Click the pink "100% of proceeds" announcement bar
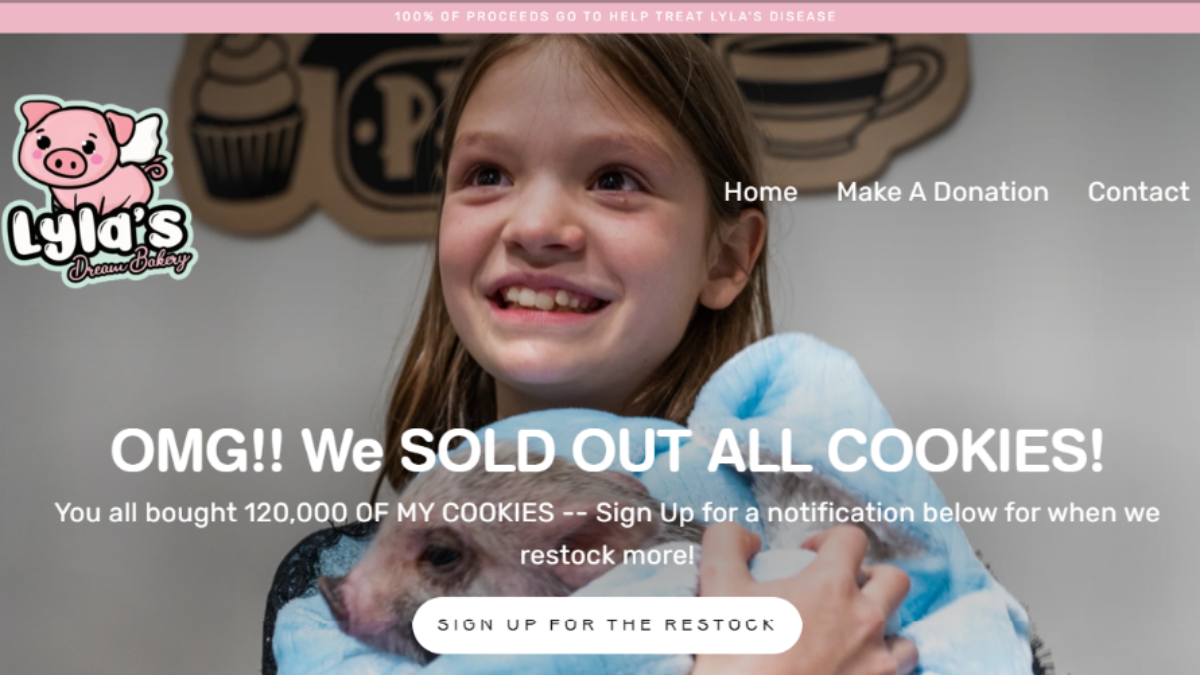 (x=600, y=17)
